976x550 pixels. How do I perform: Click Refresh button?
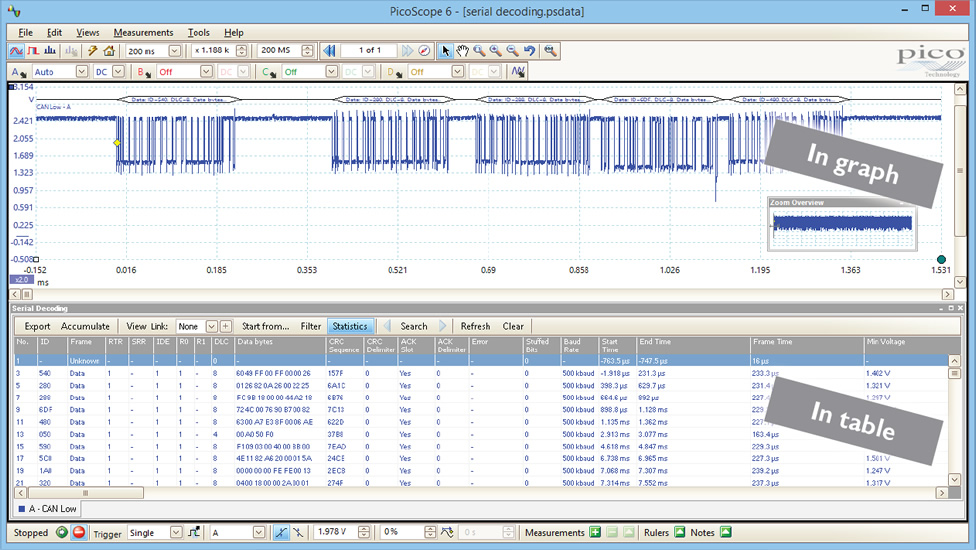[475, 326]
